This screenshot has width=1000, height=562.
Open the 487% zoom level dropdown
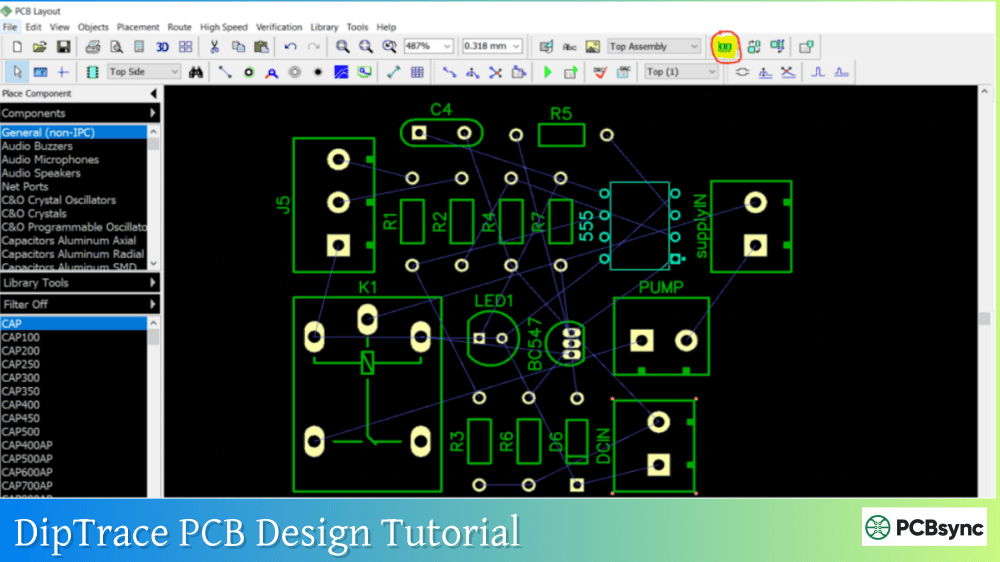446,47
